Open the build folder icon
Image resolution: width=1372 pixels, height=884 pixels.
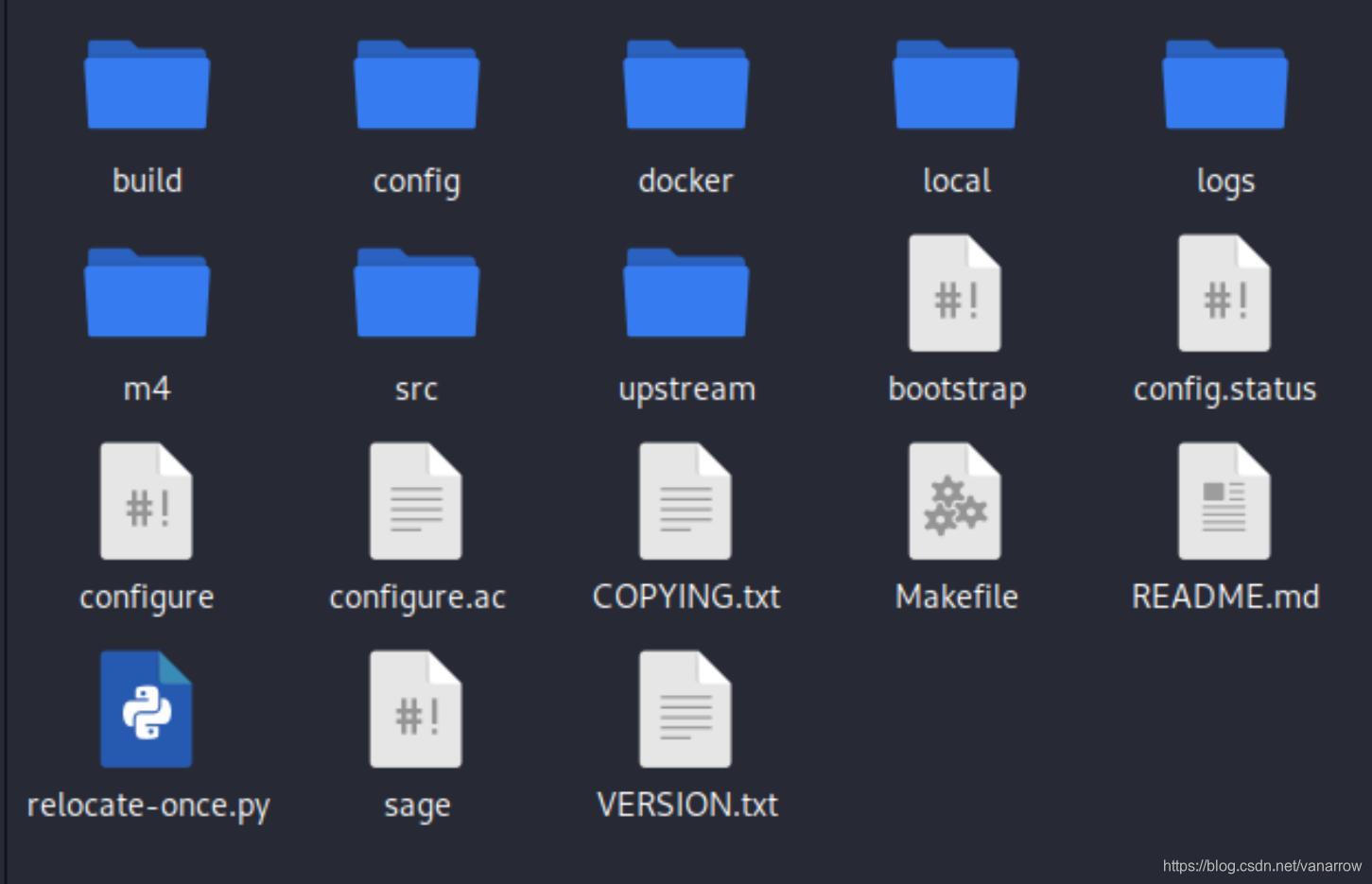[147, 84]
